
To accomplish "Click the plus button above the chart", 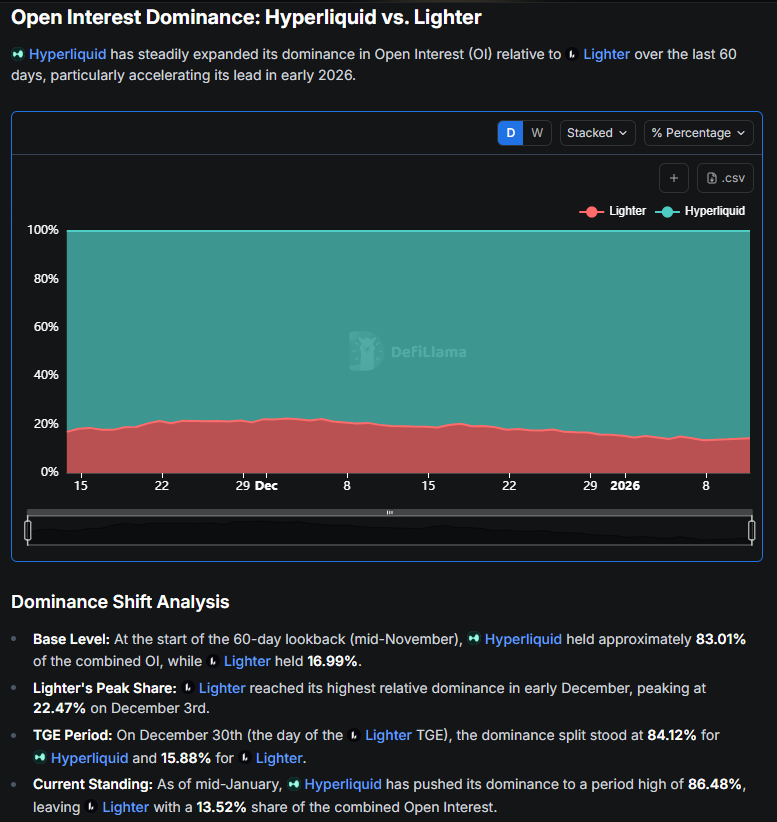I will point(674,178).
